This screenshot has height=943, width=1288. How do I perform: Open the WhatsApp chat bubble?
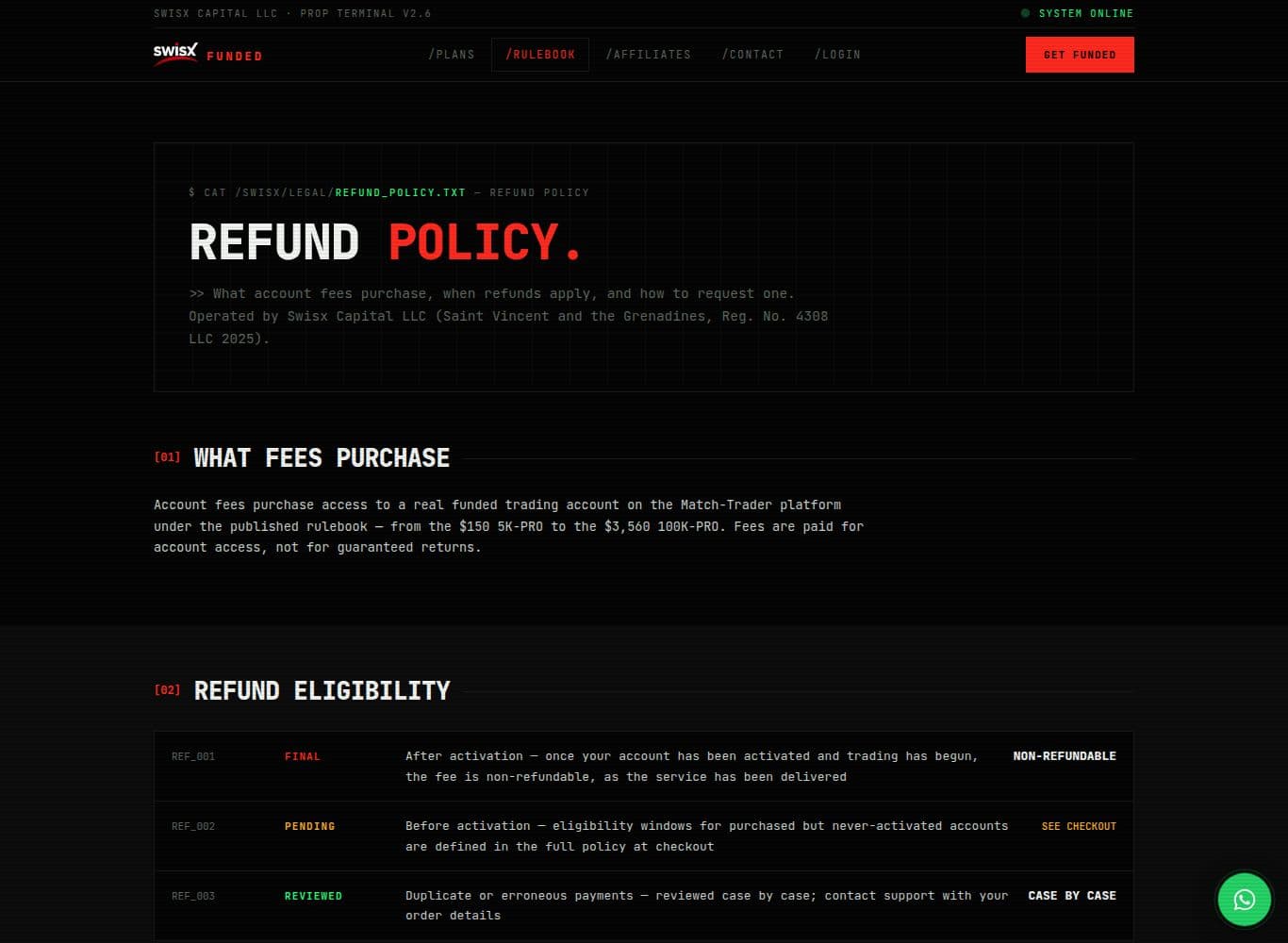pos(1244,899)
